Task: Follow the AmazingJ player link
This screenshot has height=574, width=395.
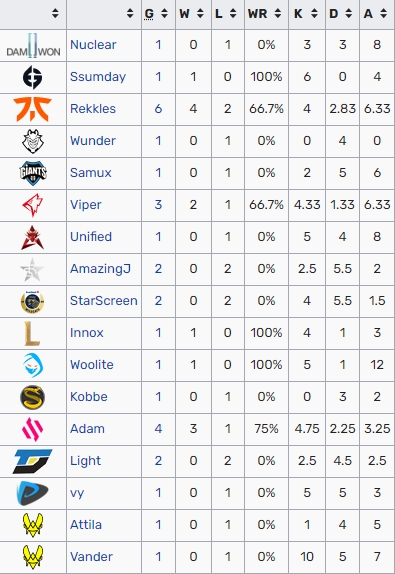Action: 100,269
